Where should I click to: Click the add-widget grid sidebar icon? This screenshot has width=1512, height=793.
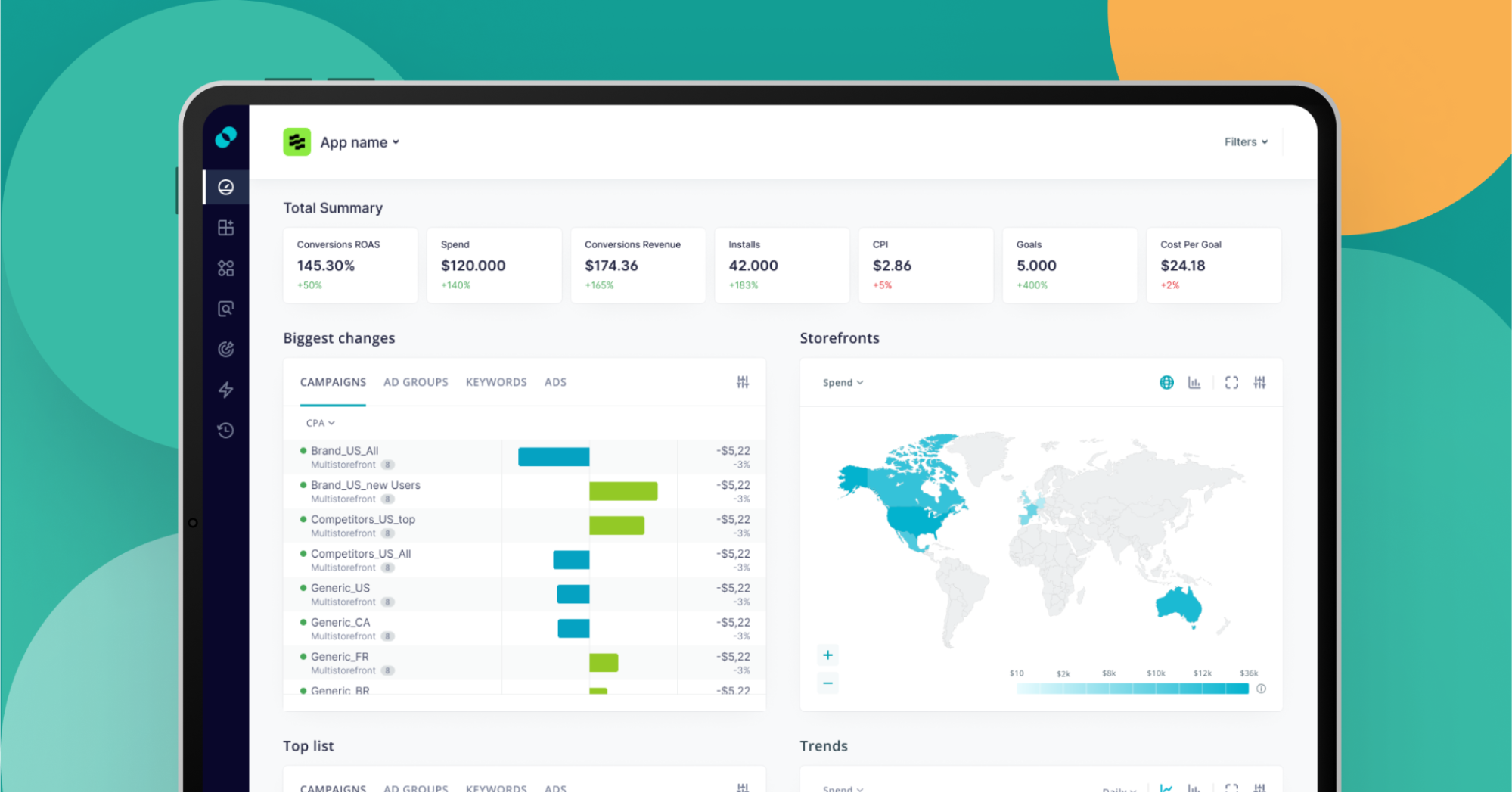pos(225,228)
